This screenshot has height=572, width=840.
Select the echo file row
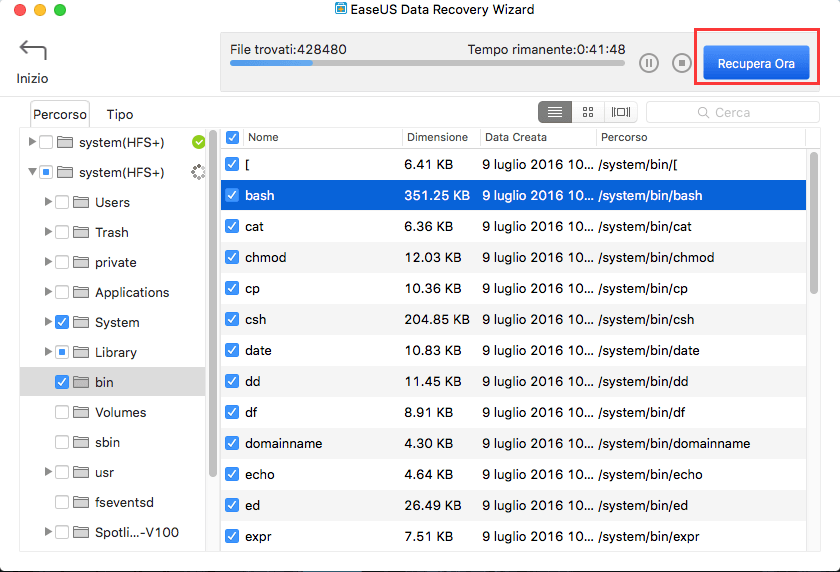click(513, 474)
